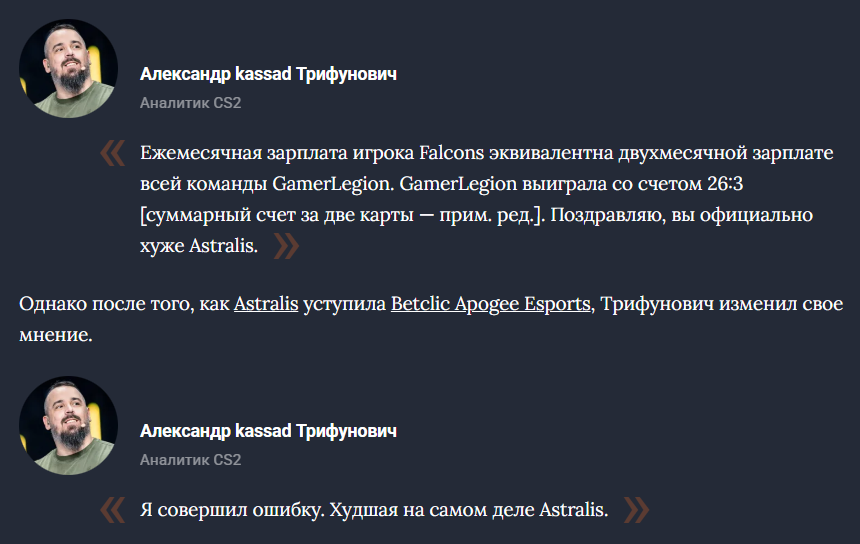Click the top author name Александр kassad Трифунович
The image size is (860, 544).
click(268, 75)
